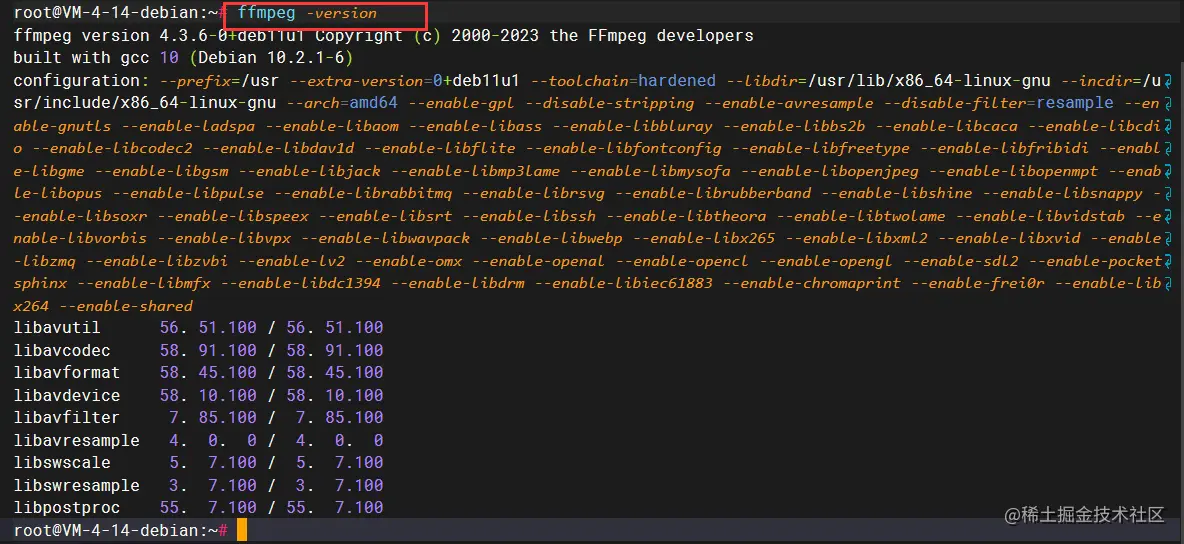Screen dimensions: 1184x544
Task: Click the 'libswresample' version row
Action: tap(199, 485)
